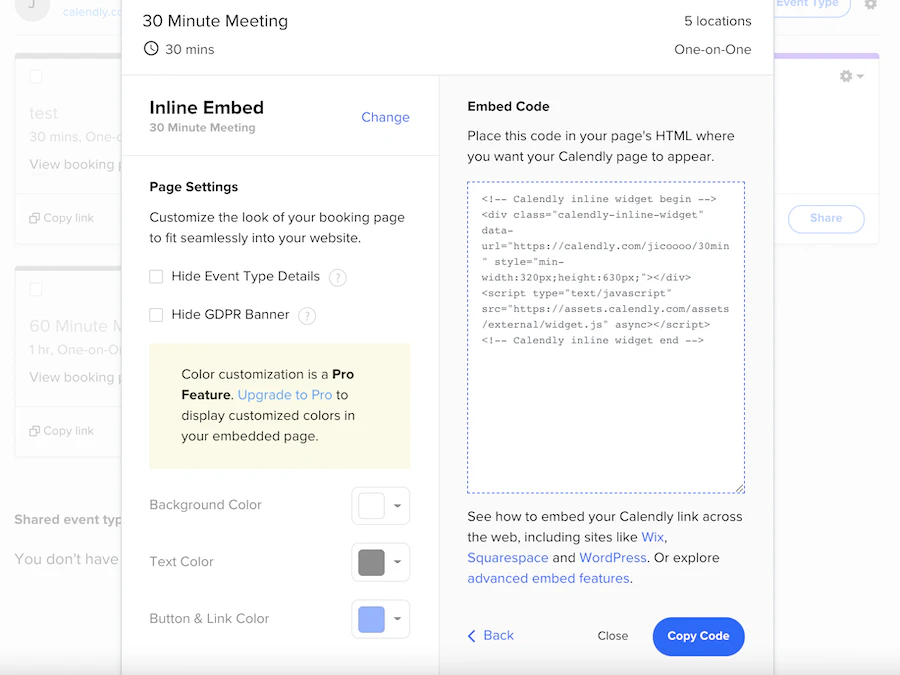Open settings gear in top right corner
The width and height of the screenshot is (900, 675).
tap(870, 5)
